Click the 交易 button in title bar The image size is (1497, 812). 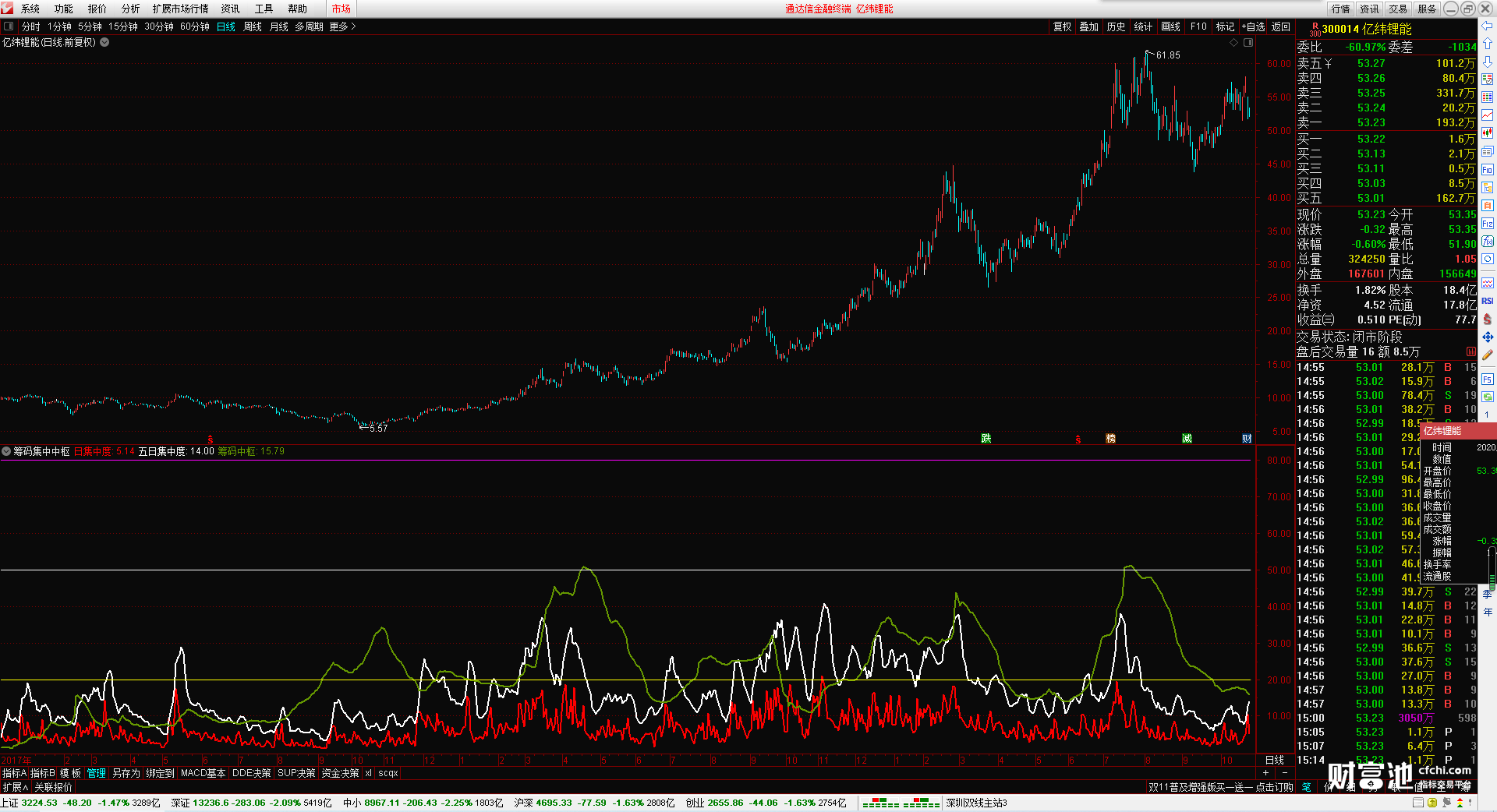(x=1398, y=9)
